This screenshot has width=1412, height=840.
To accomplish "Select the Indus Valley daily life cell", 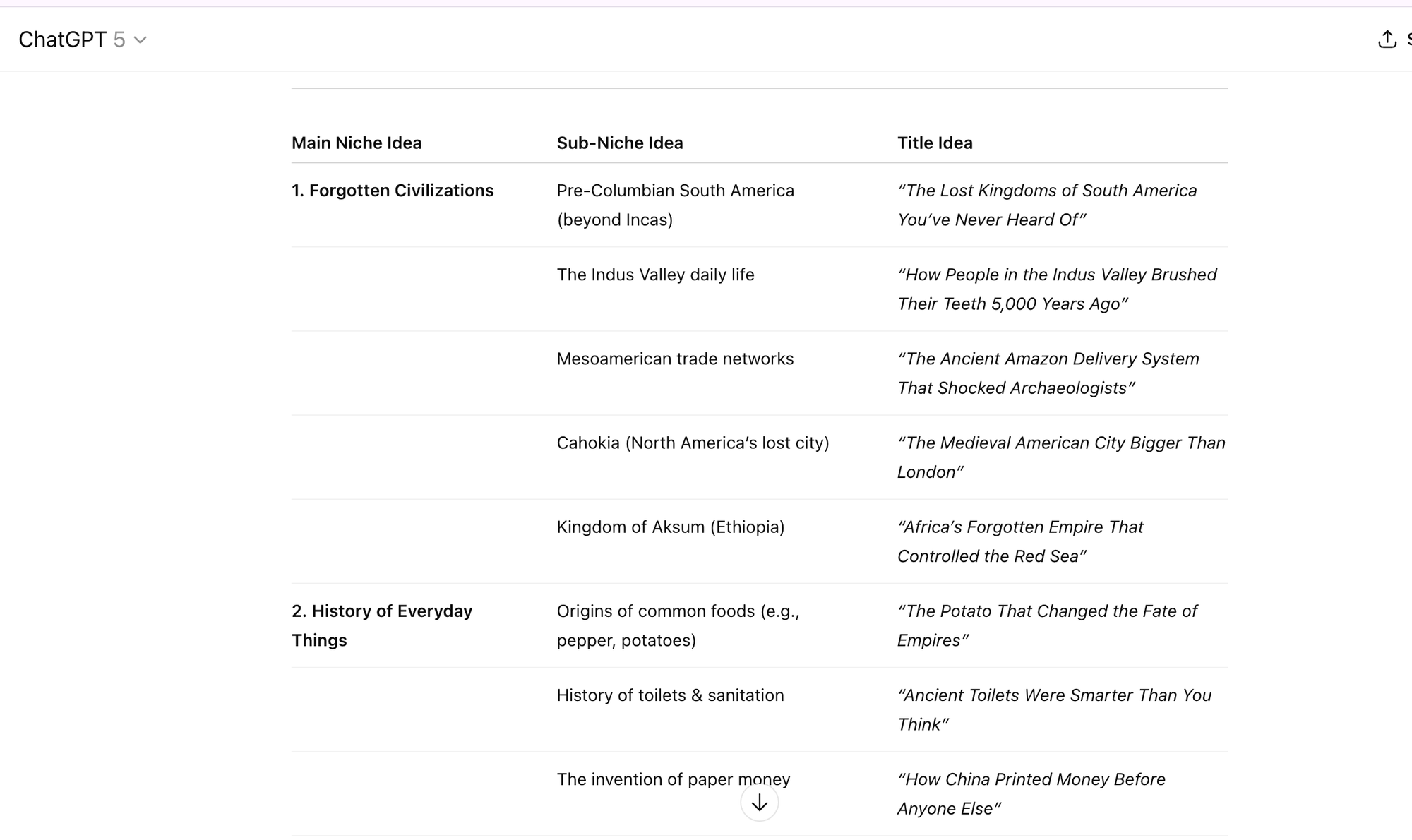I will 656,275.
